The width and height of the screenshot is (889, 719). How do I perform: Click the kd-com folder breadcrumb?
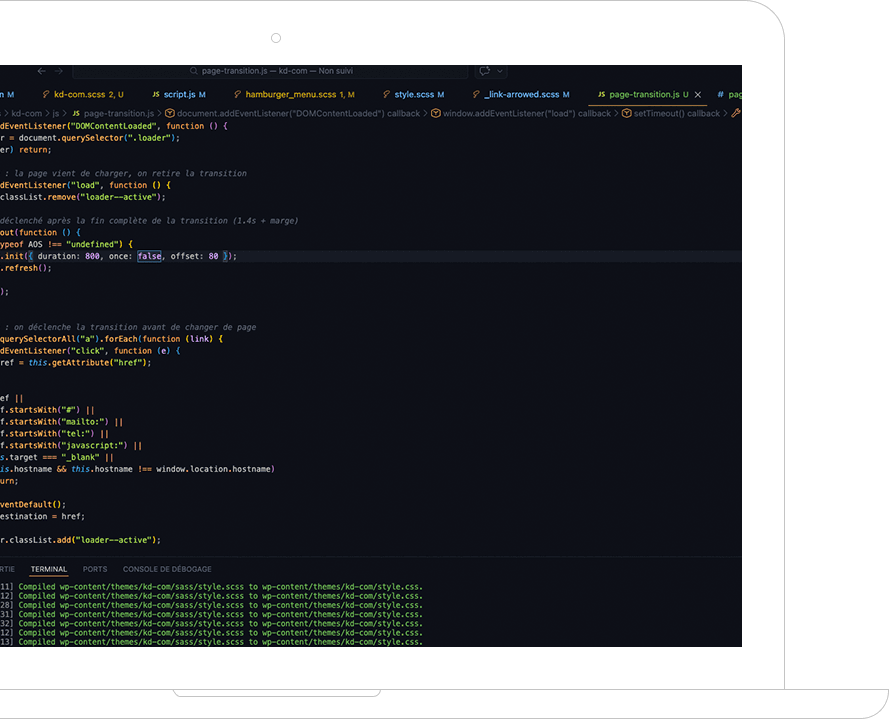point(26,114)
